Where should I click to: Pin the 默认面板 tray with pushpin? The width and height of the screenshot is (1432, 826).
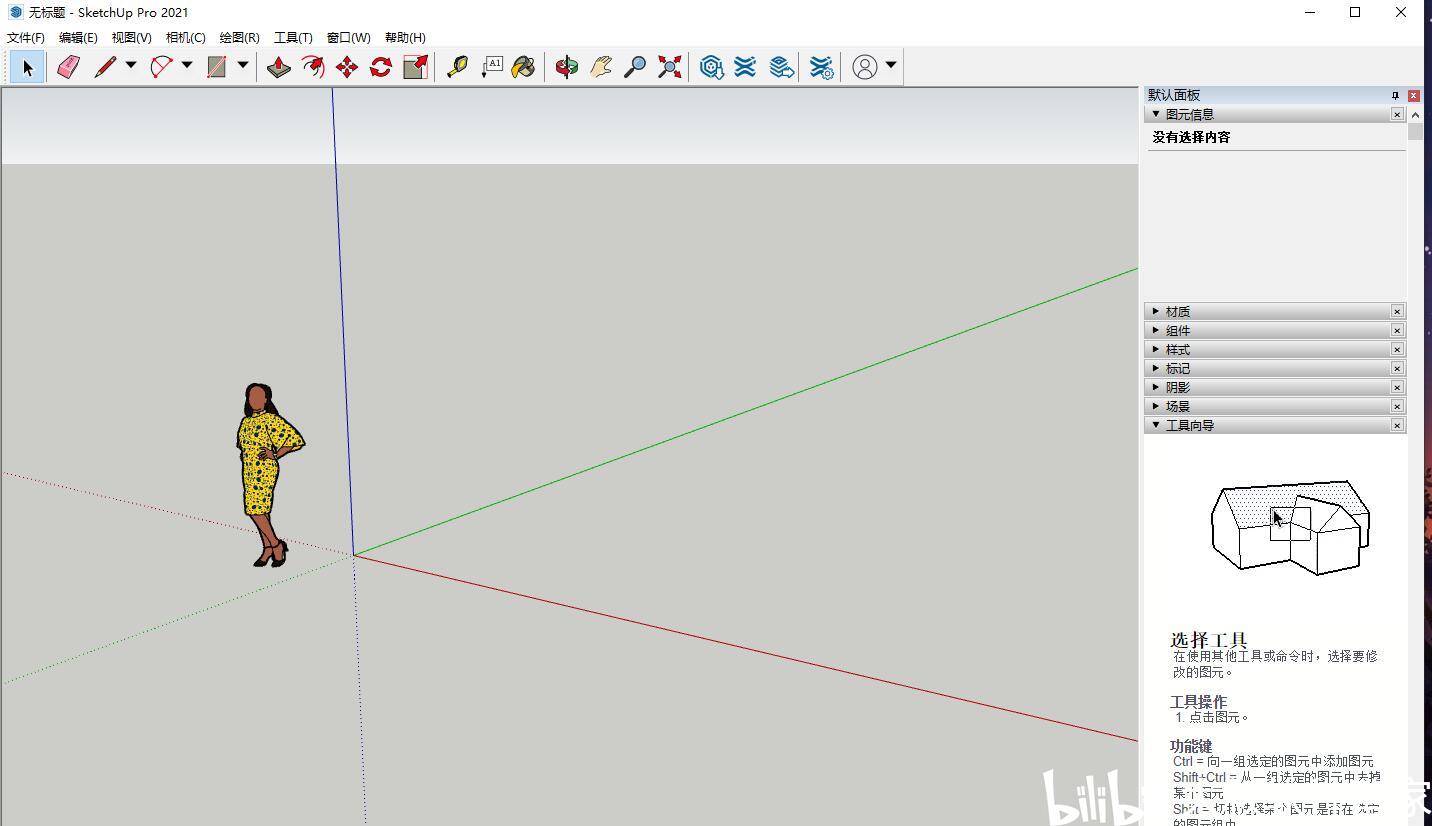tap(1395, 95)
